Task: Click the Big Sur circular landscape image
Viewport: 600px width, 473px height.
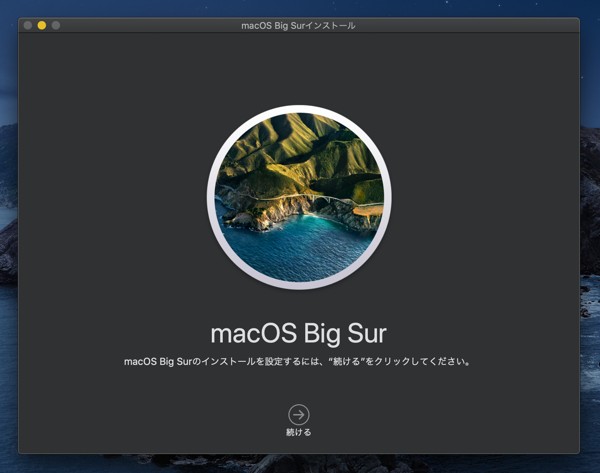Action: point(299,197)
